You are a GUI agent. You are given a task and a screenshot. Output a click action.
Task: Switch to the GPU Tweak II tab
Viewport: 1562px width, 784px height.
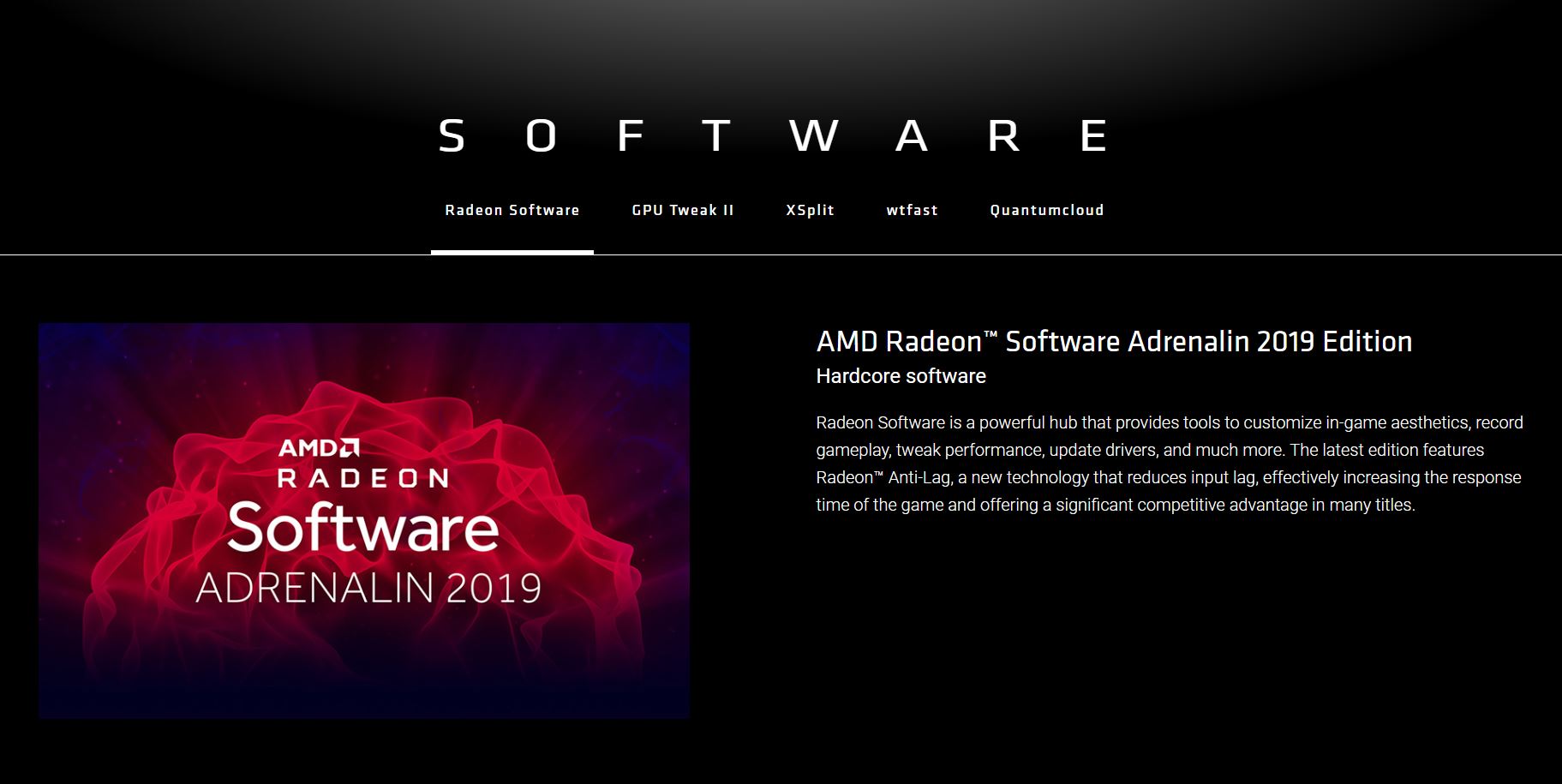683,211
